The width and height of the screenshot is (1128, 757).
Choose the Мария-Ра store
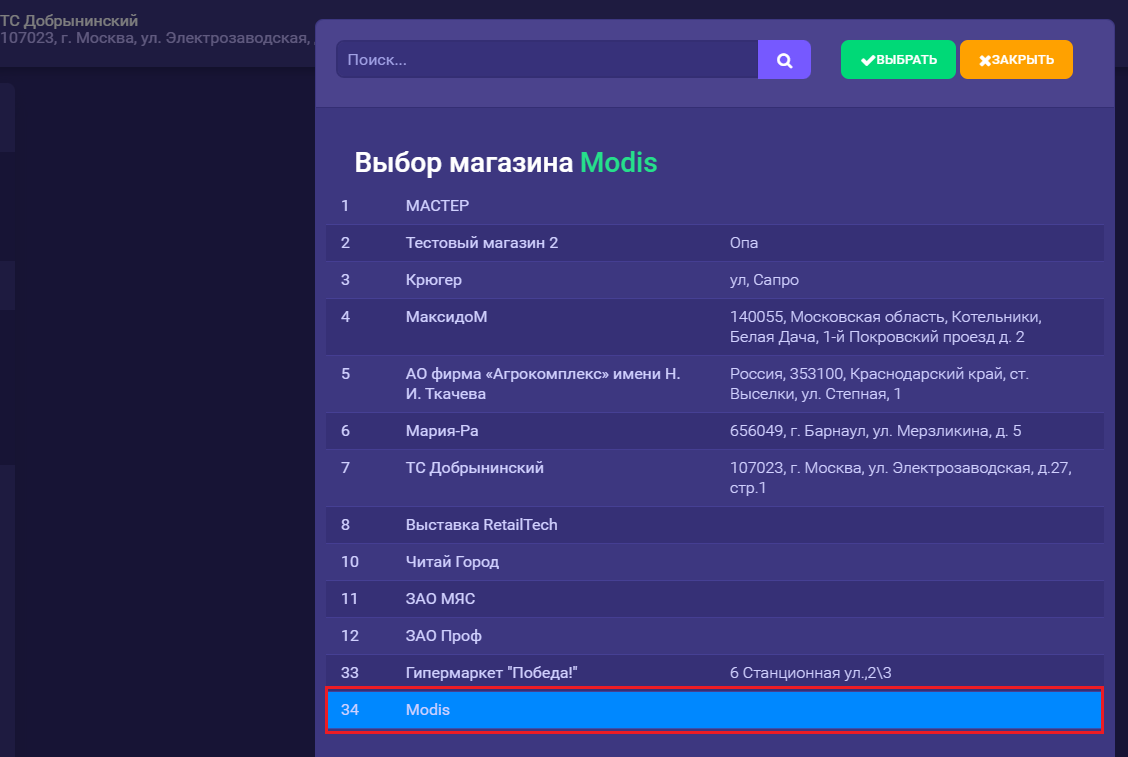[x=714, y=431]
